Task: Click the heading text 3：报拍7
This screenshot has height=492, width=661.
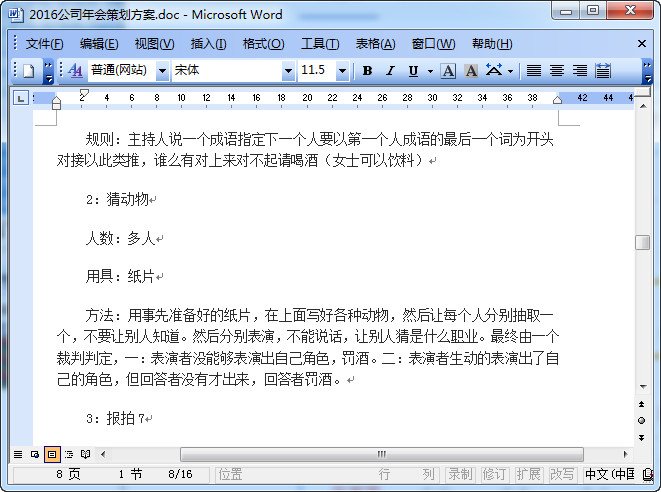Action: point(116,418)
